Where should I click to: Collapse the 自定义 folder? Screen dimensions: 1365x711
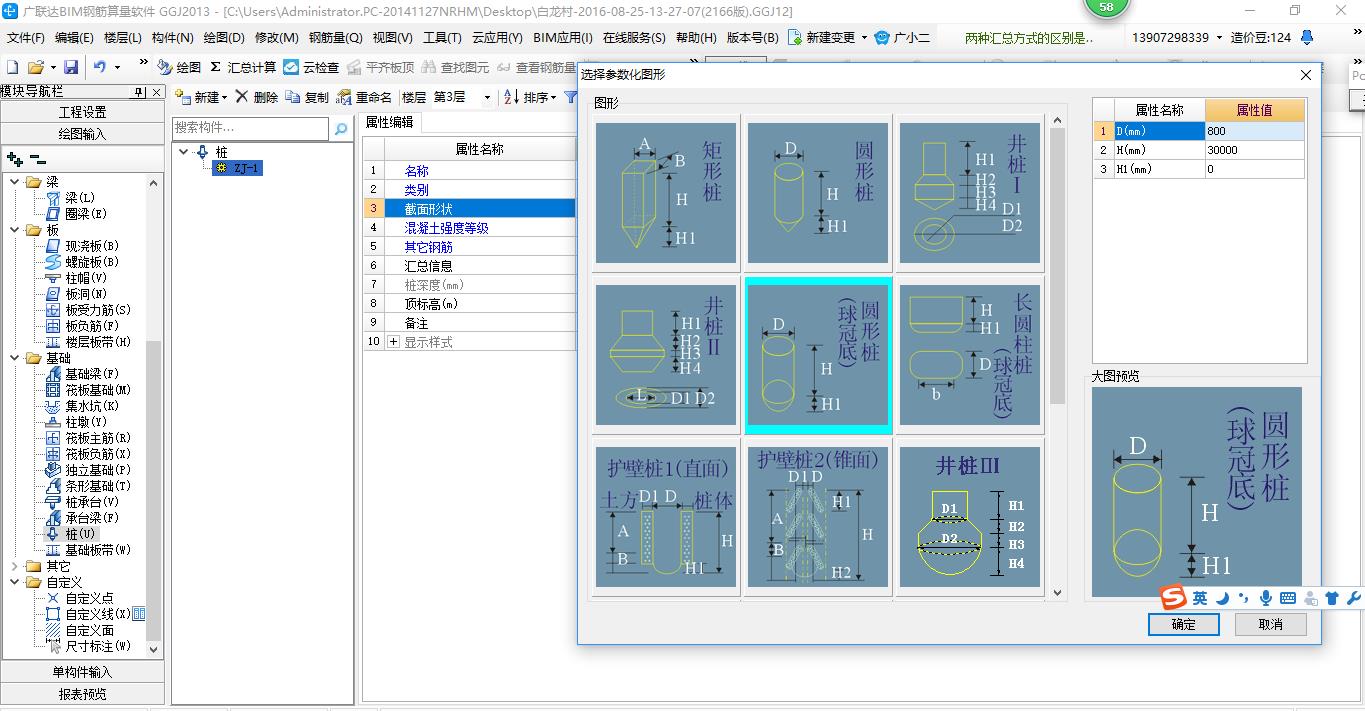coord(15,582)
